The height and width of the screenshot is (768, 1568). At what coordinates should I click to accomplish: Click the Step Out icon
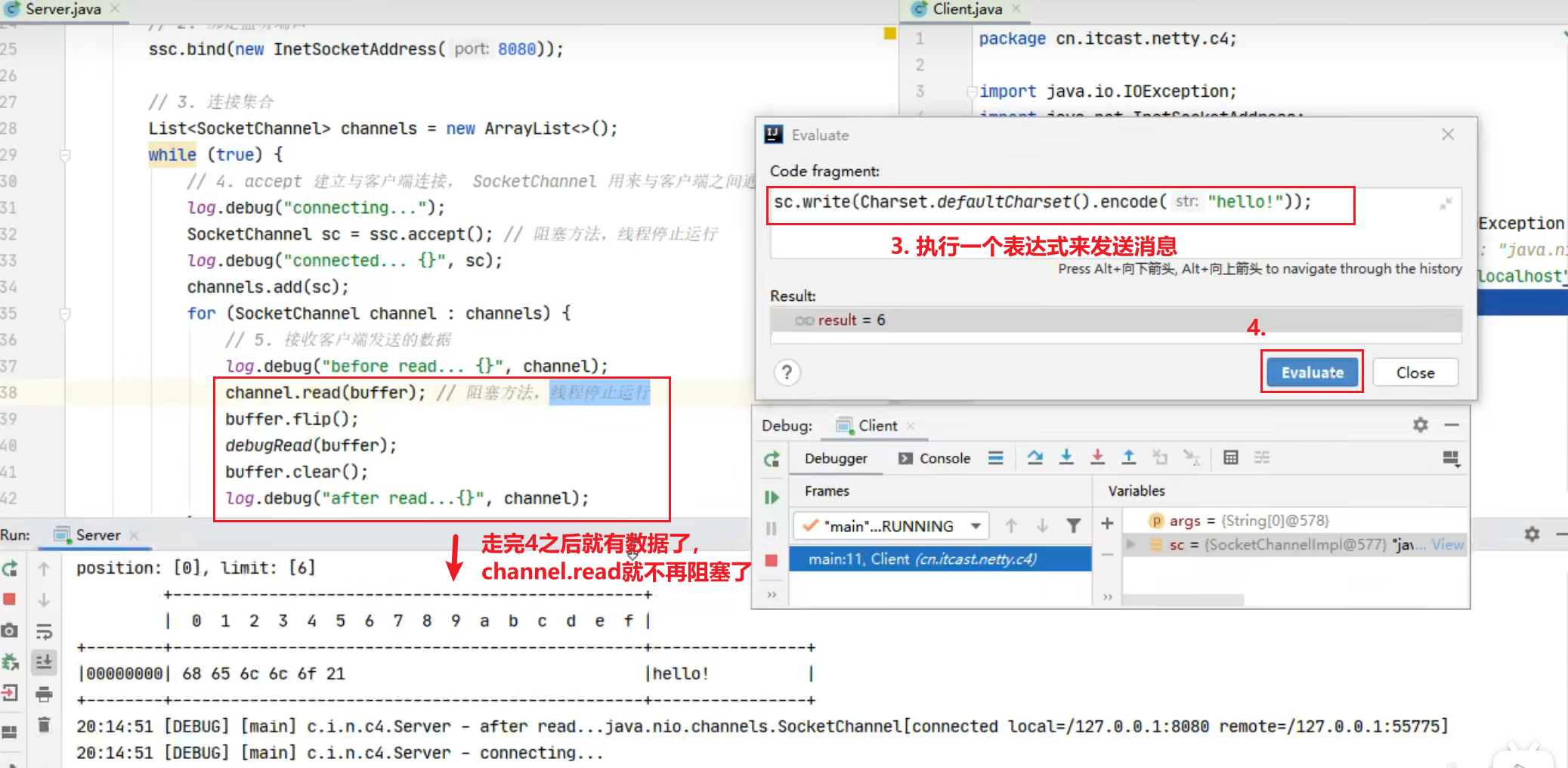[1128, 457]
